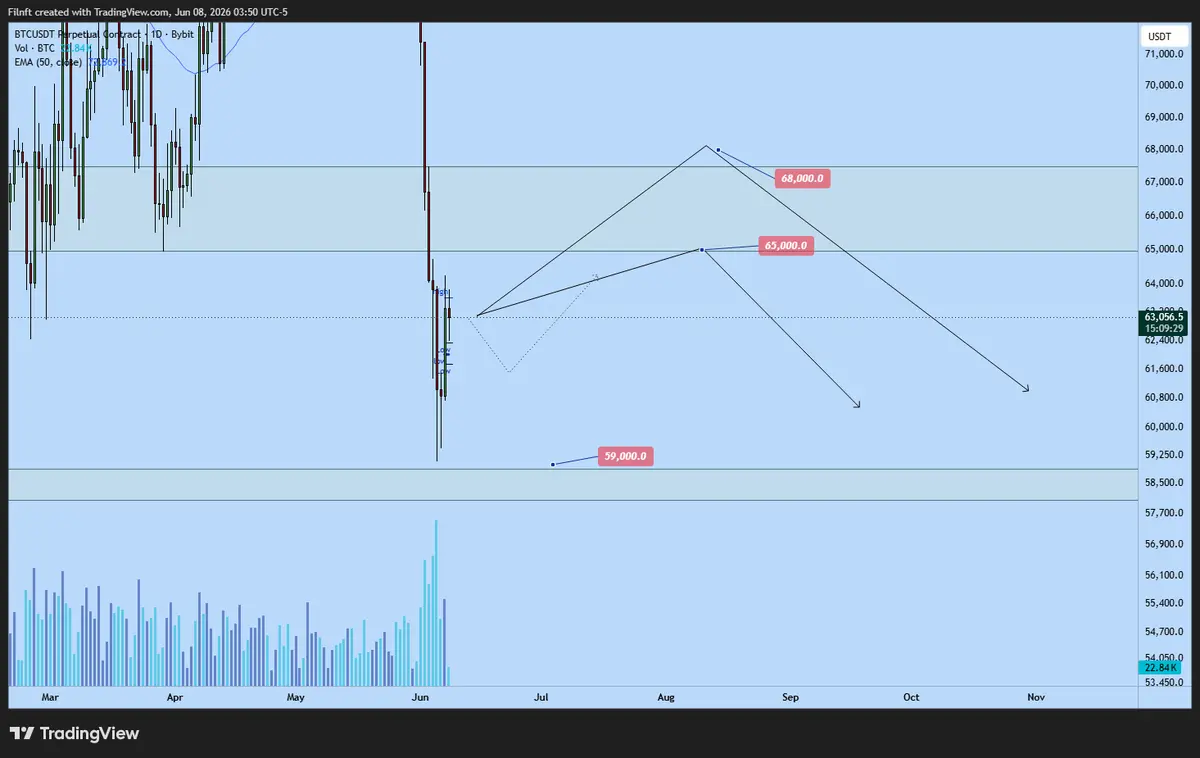Image resolution: width=1200 pixels, height=758 pixels.
Task: Click the Sep label on time axis
Action: click(791, 696)
